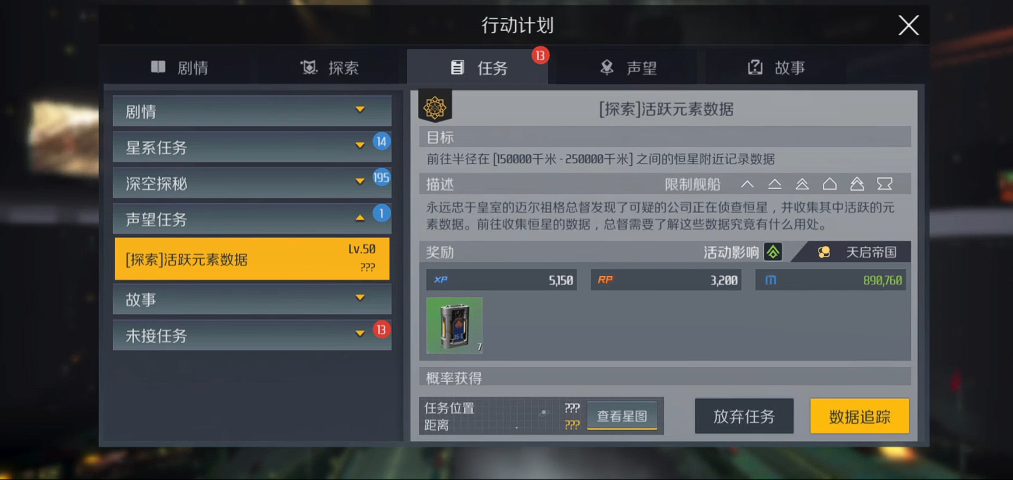Click the last trapezoid ship class icon
The width and height of the screenshot is (1013, 480).
coord(884,184)
